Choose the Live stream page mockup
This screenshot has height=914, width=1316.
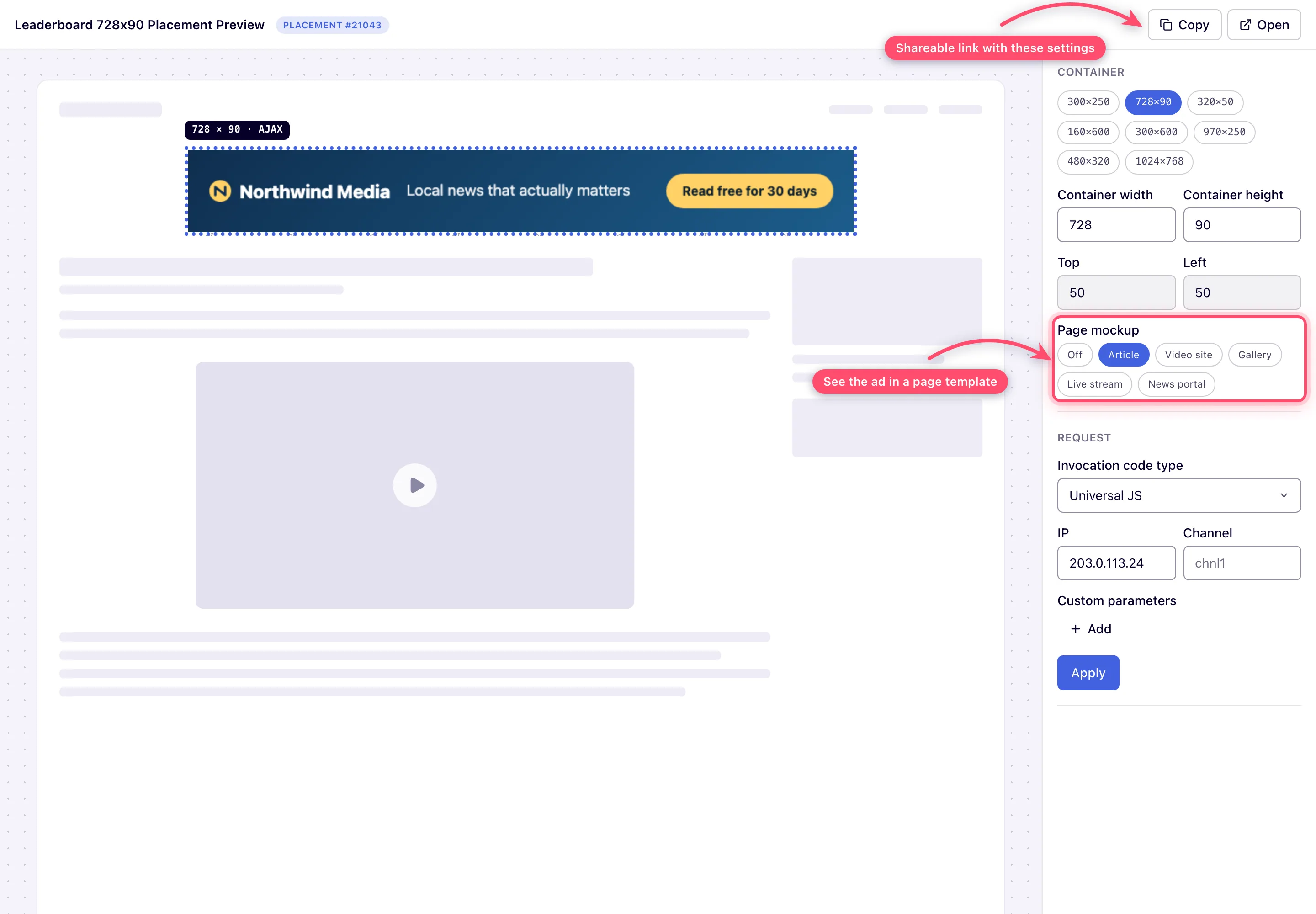point(1094,384)
